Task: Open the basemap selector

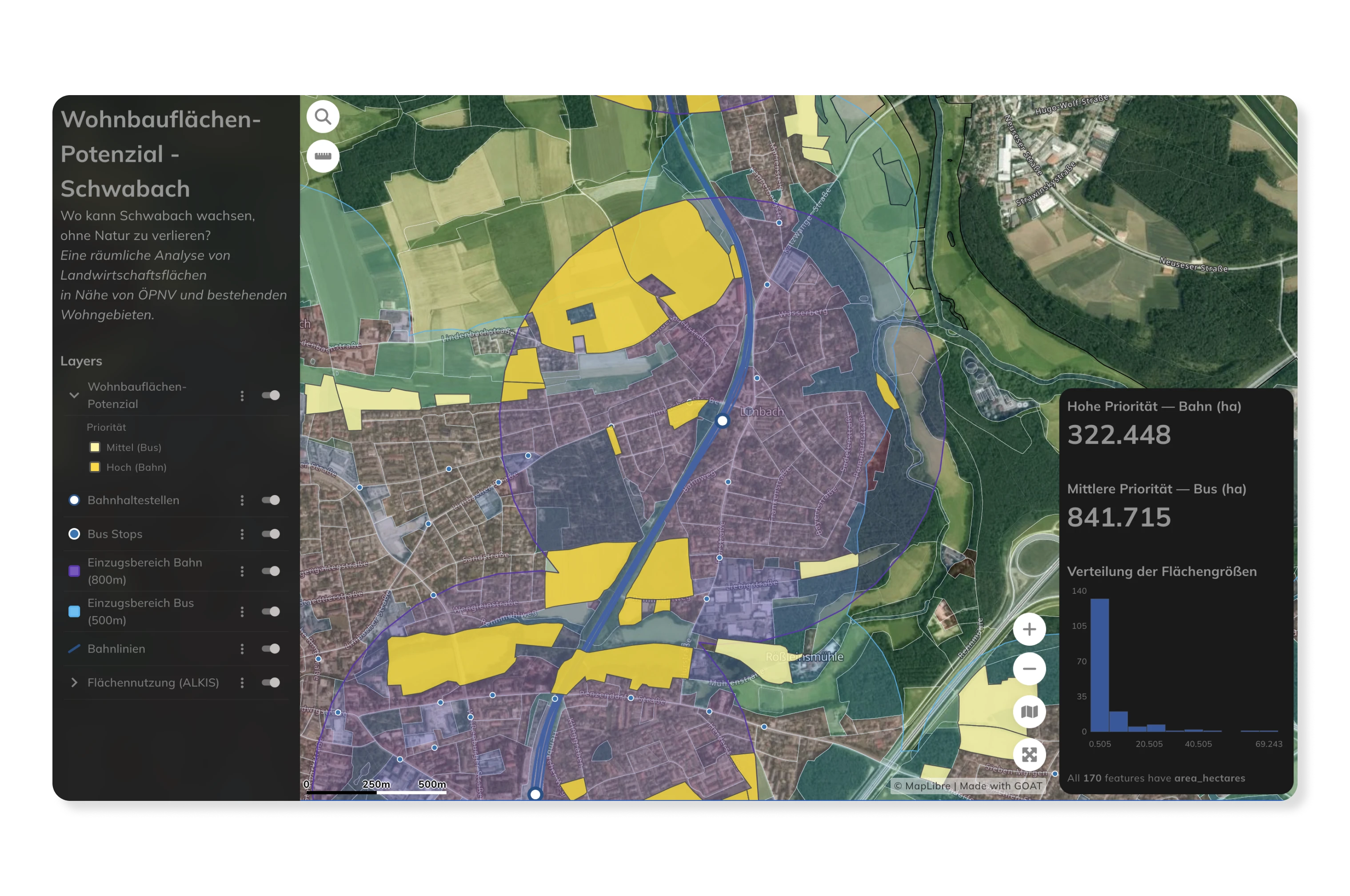Action: 1029,712
